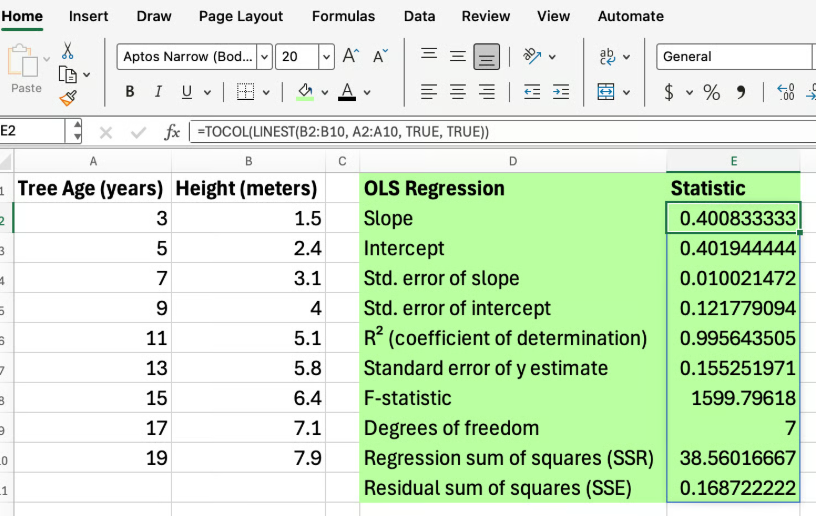816x516 pixels.
Task: Apply the red font color swatch
Action: point(347,93)
